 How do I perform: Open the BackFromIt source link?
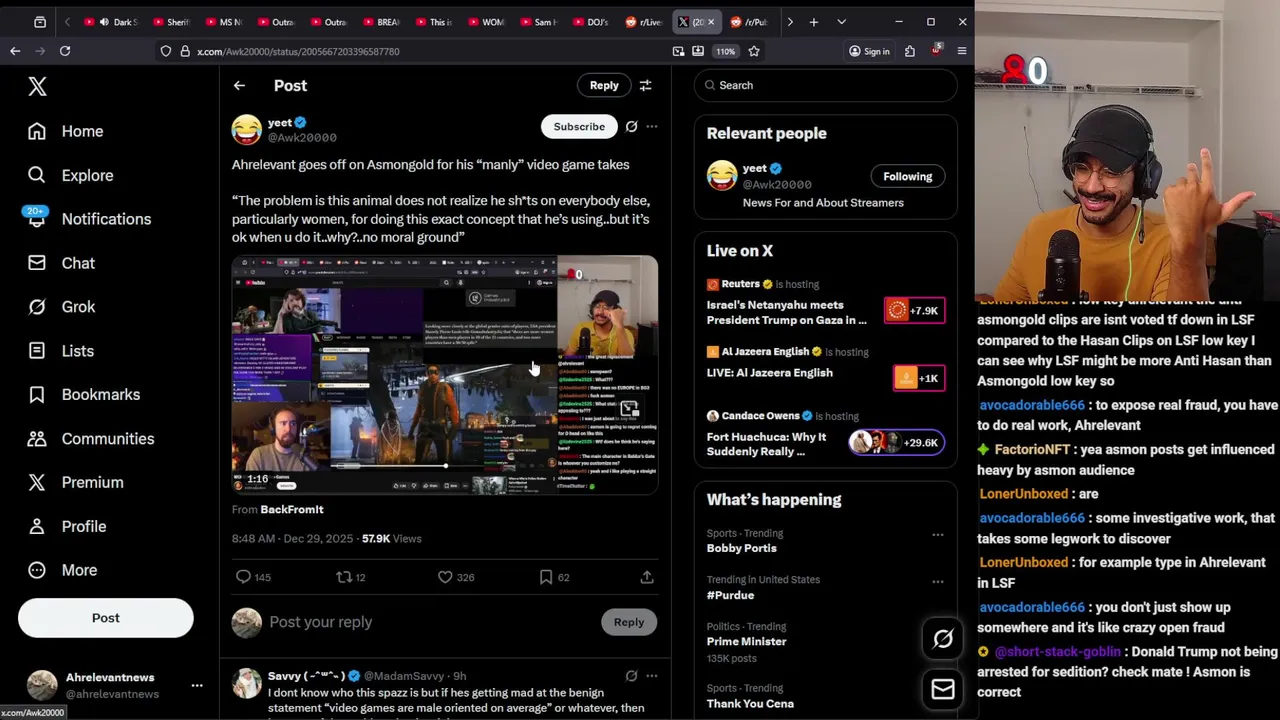(292, 510)
